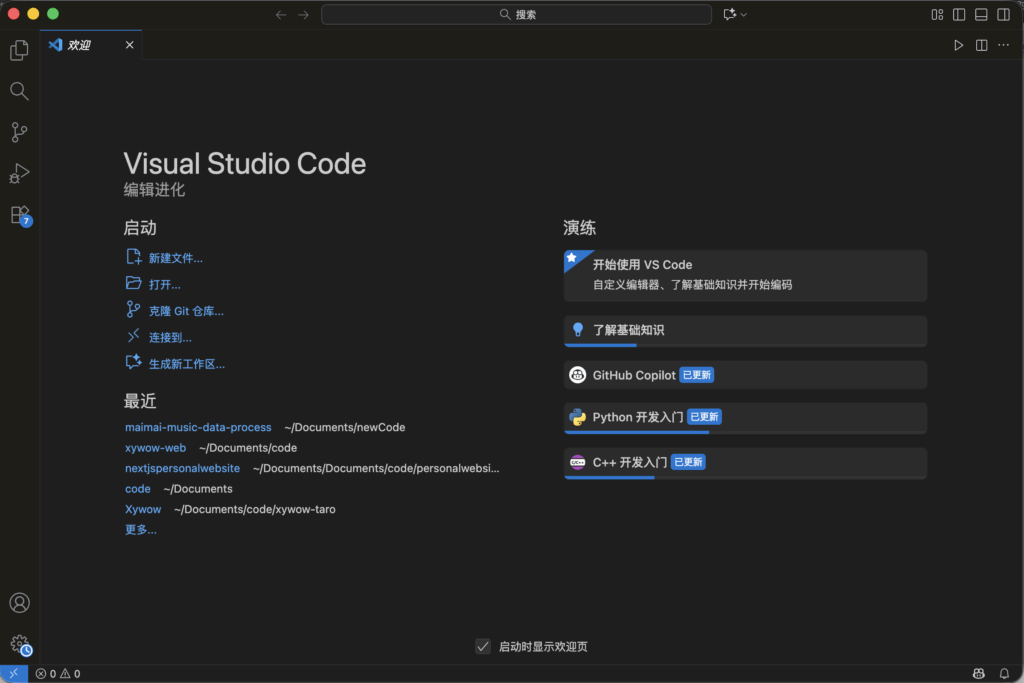This screenshot has height=683, width=1024.
Task: Toggle the bottom panel visibility
Action: (981, 15)
